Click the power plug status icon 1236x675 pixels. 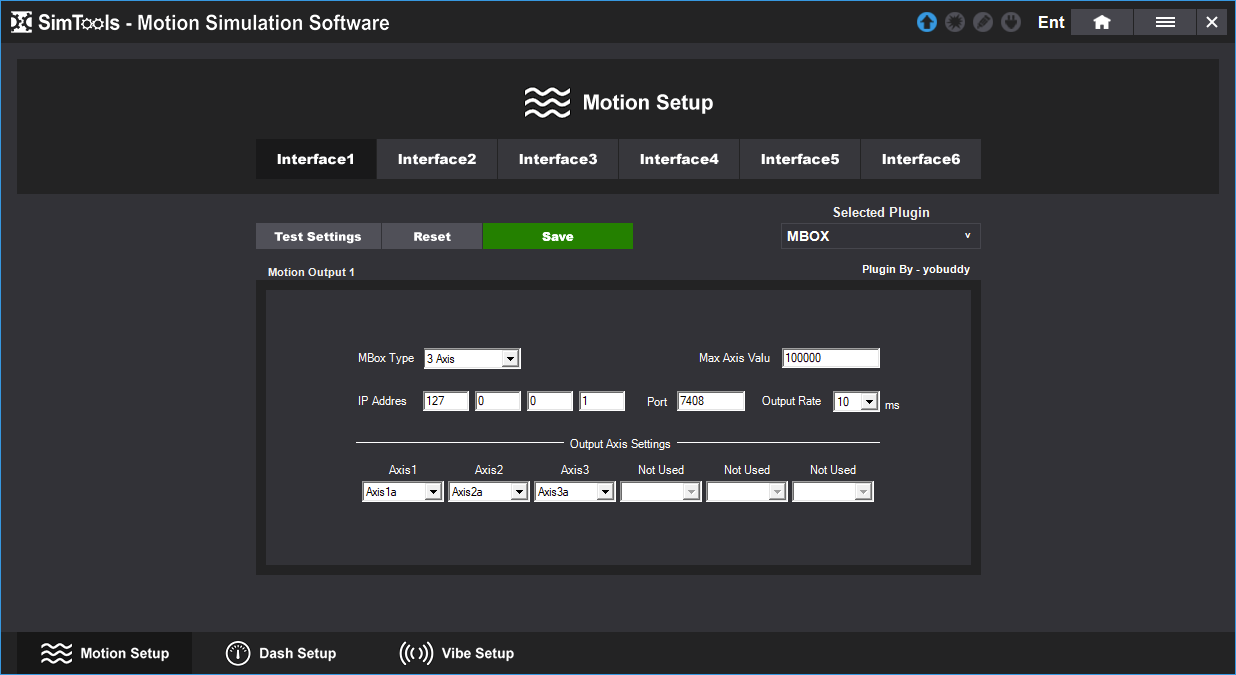tap(1011, 22)
